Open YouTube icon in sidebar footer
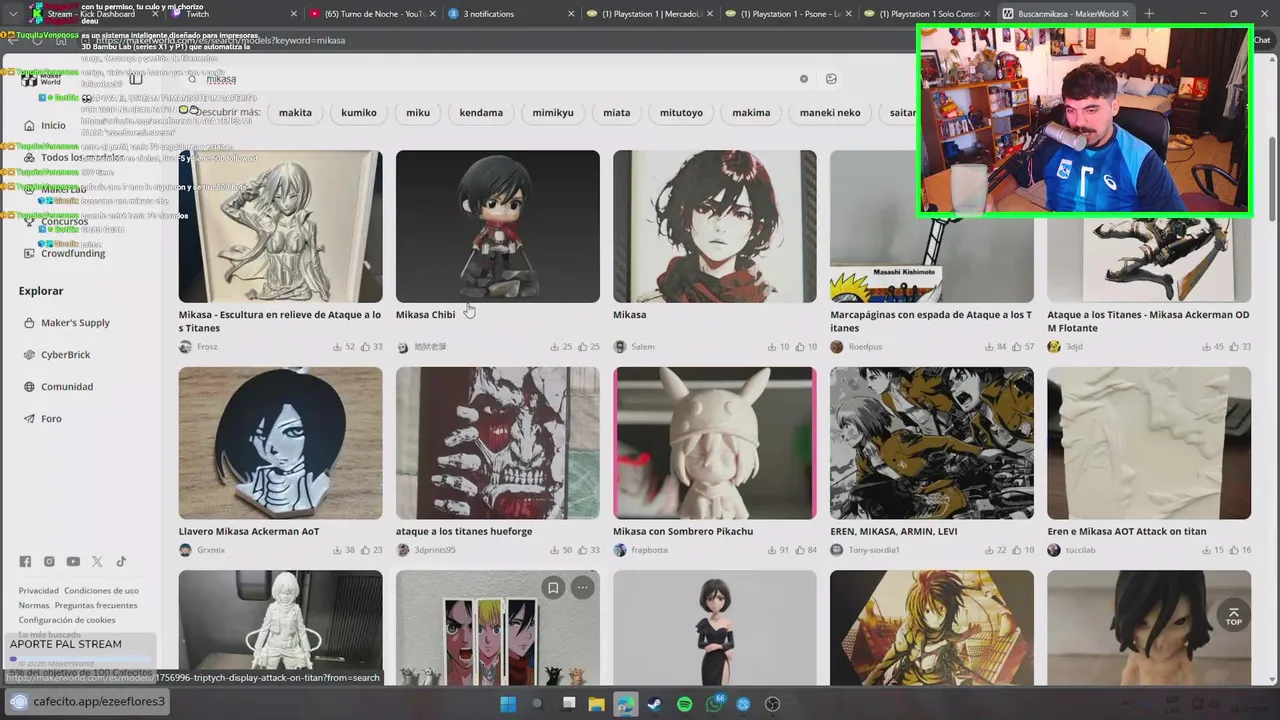1280x720 pixels. click(73, 562)
